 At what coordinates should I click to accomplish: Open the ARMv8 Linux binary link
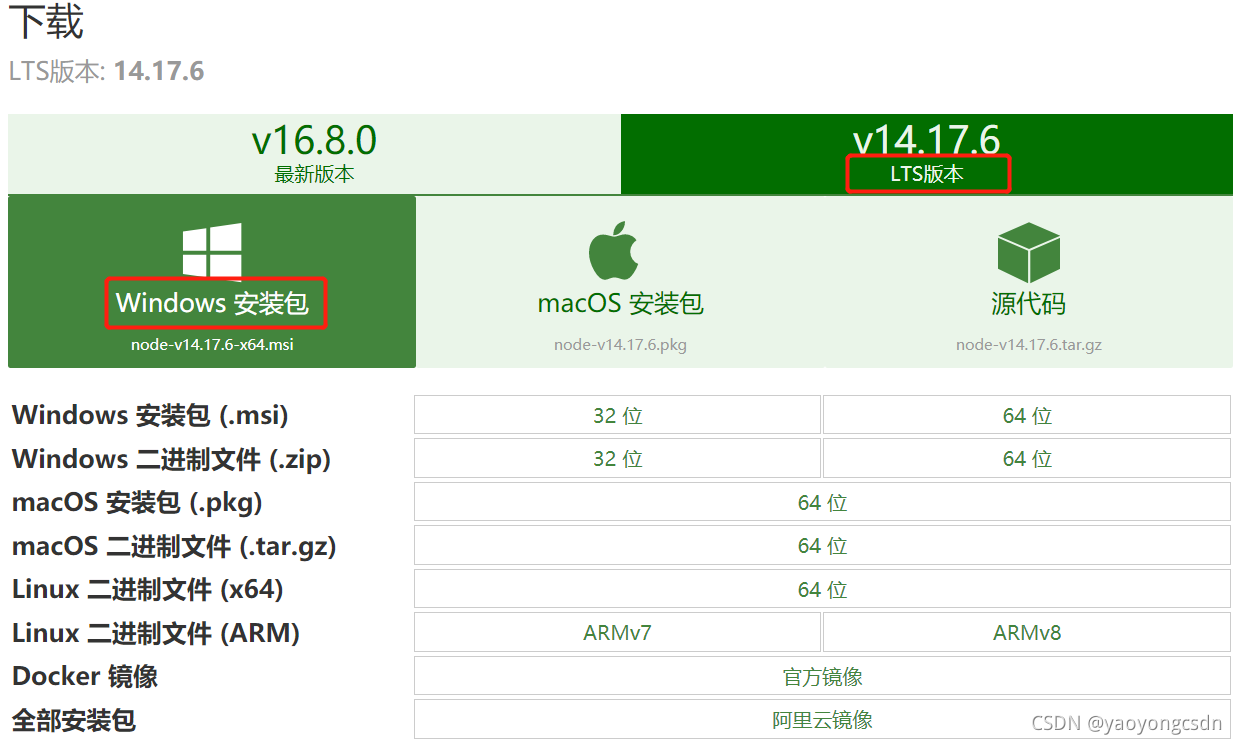pyautogui.click(x=1027, y=633)
